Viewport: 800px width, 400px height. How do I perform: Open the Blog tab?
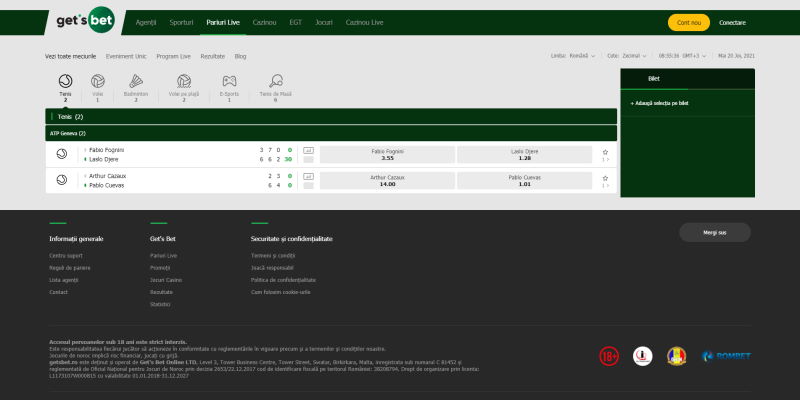(240, 57)
